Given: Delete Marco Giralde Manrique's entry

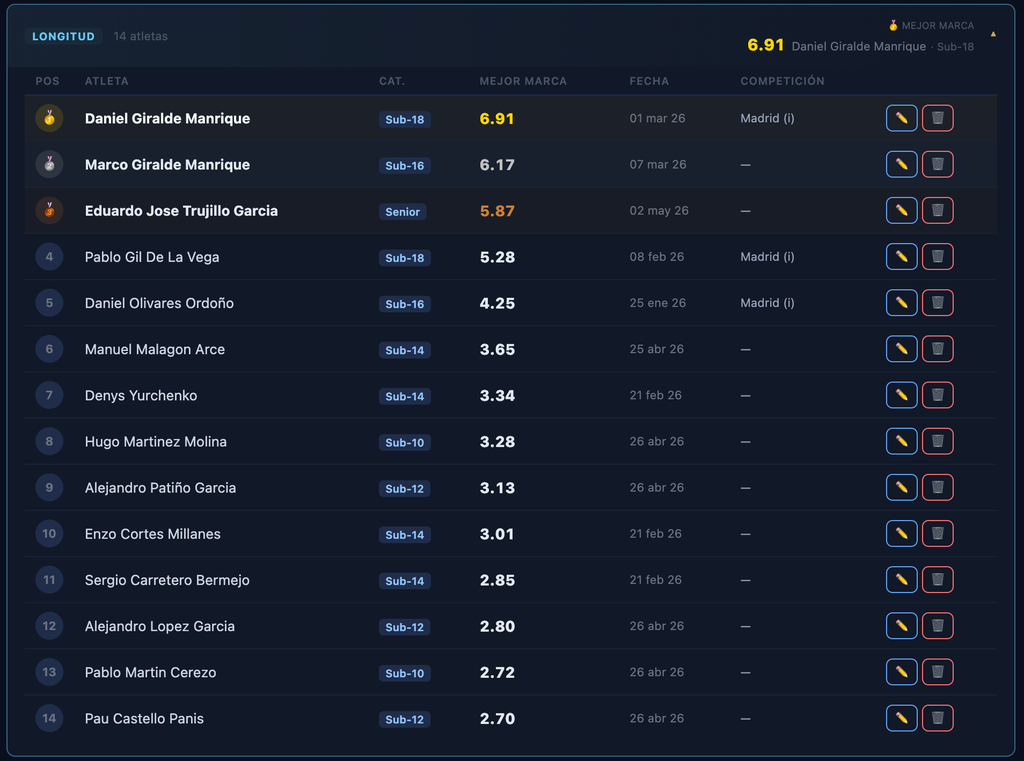Looking at the screenshot, I should (x=937, y=165).
